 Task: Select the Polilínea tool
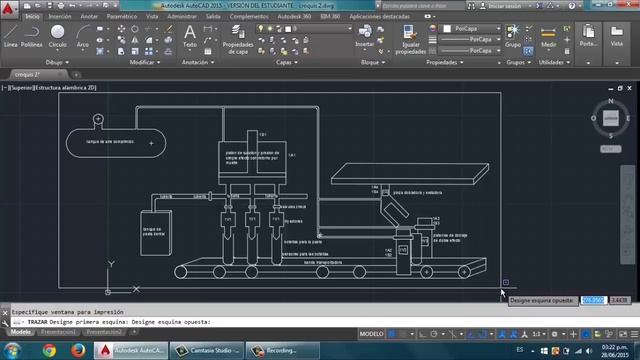31,36
